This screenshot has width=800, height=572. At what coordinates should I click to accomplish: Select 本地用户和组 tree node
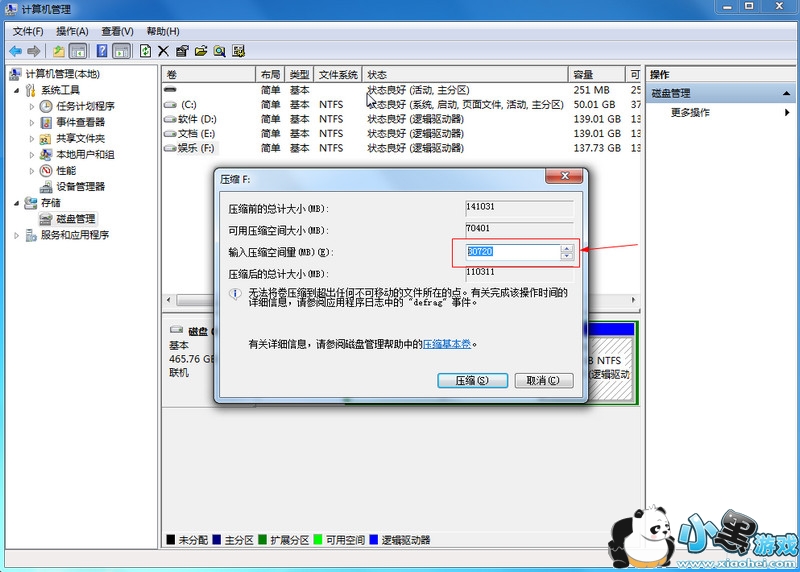[85, 155]
